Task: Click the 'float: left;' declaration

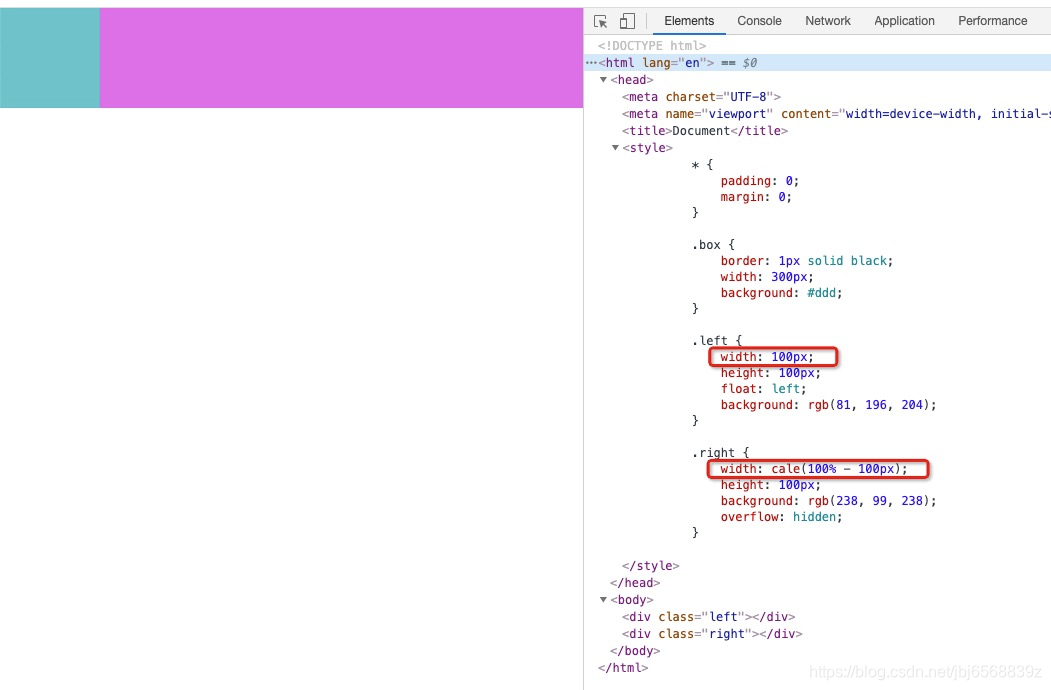Action: (763, 389)
